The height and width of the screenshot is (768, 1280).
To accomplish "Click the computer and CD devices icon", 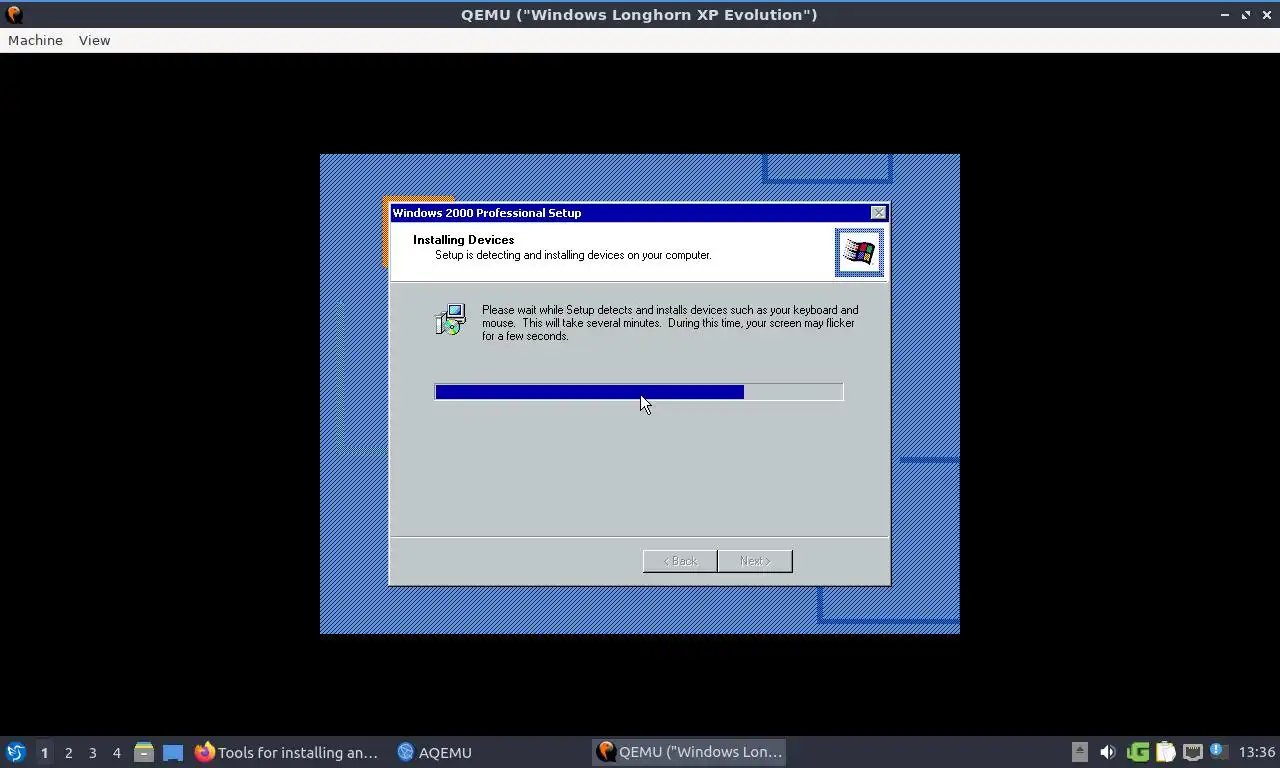I will [x=451, y=320].
